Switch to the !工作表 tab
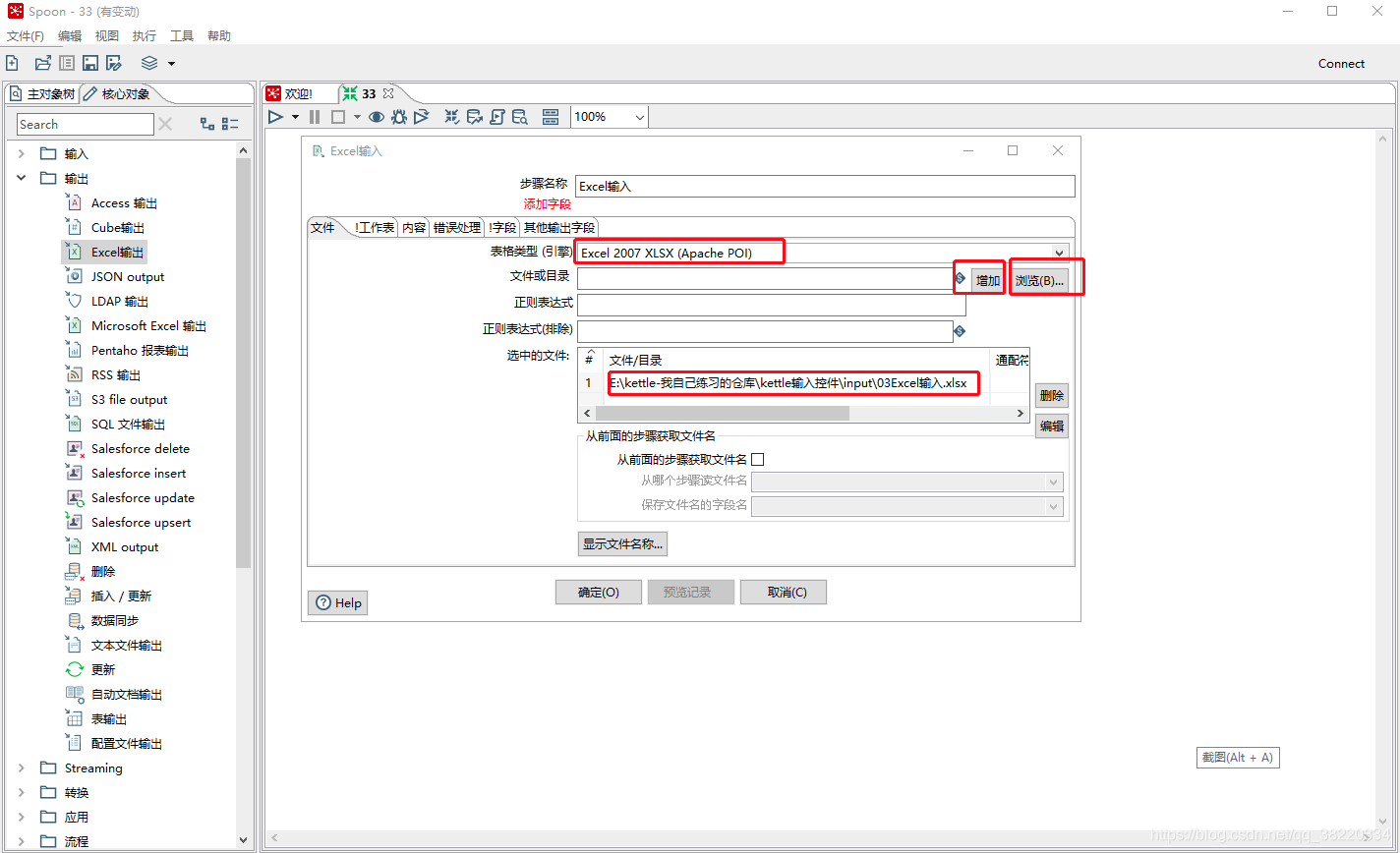 375,227
